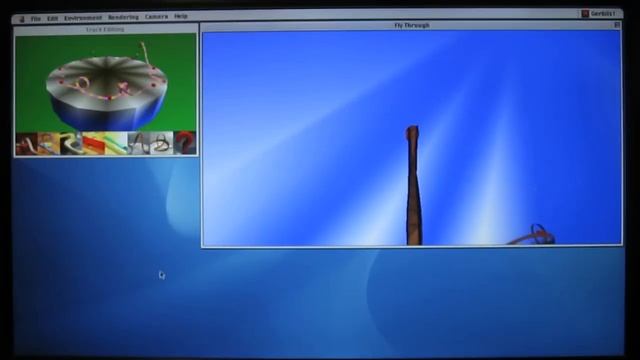The height and width of the screenshot is (360, 640).
Task: Choose the dark red thumbnail with cream track
Action: point(27,144)
